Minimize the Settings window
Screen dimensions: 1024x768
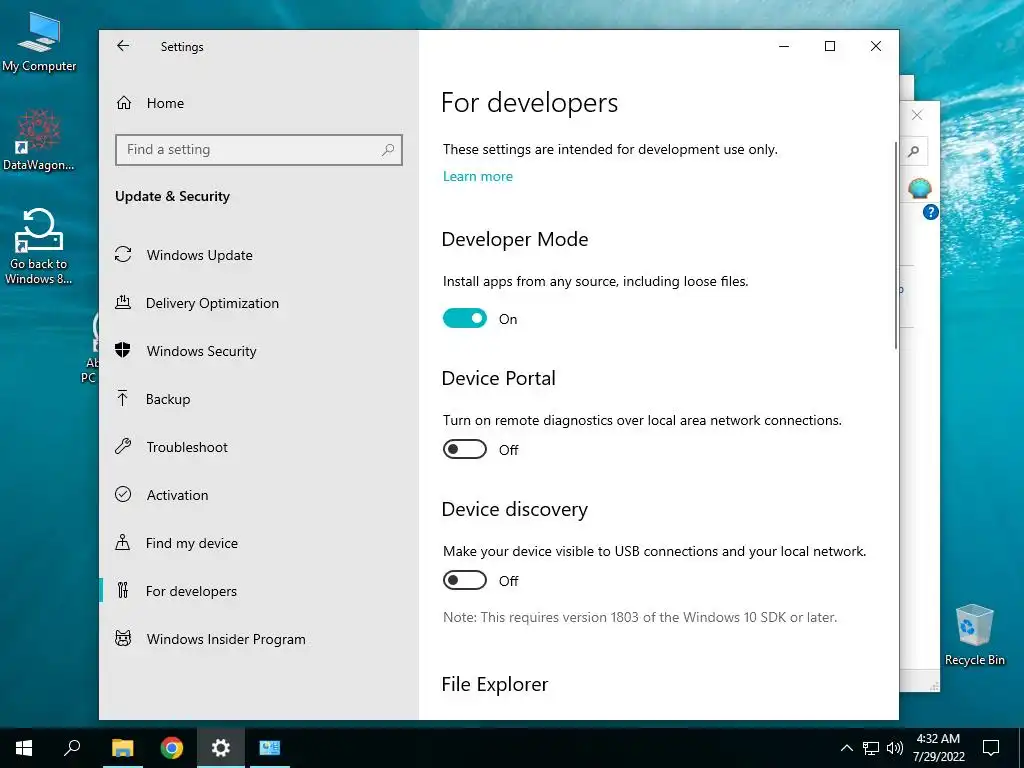(784, 46)
